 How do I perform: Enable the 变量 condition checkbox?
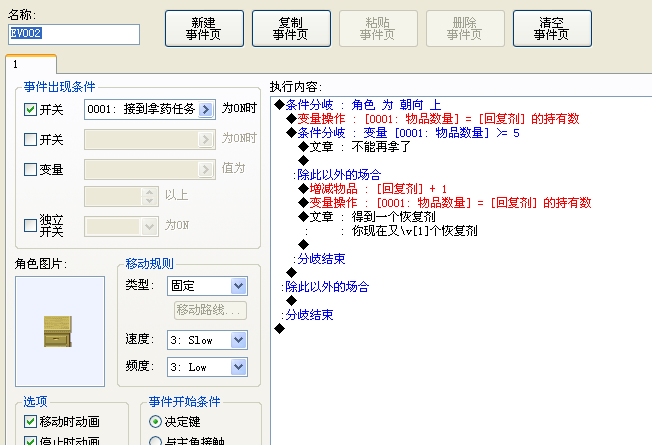coord(30,169)
